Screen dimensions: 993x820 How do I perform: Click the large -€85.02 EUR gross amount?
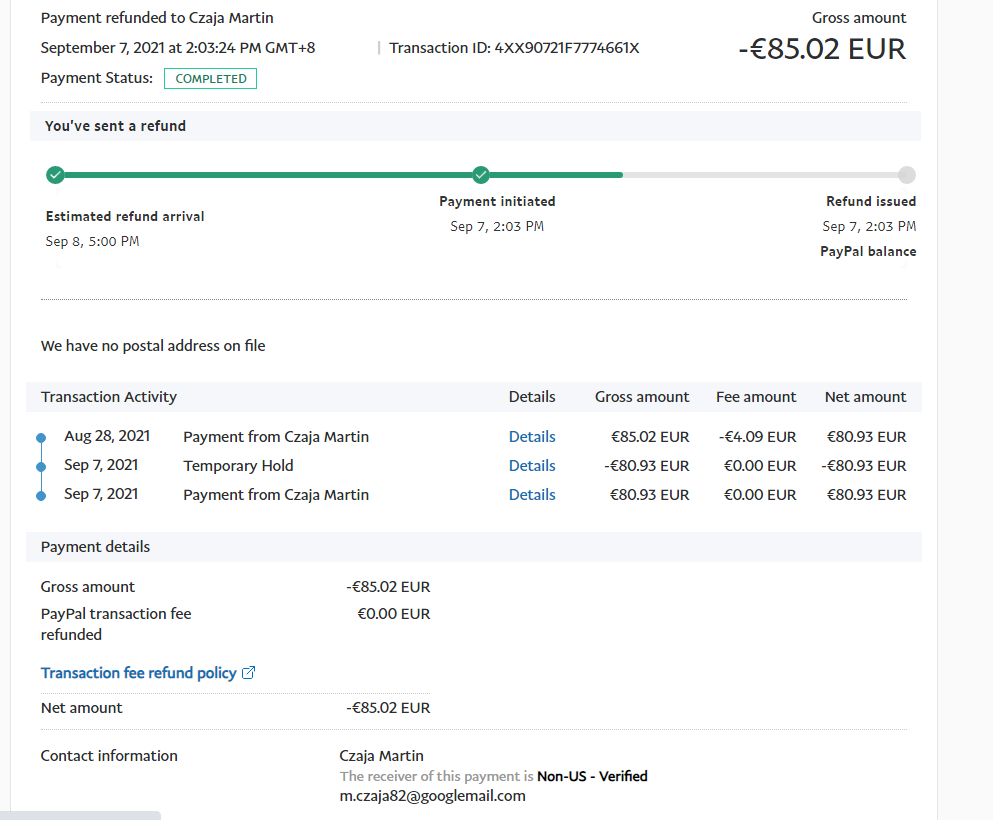coord(821,49)
